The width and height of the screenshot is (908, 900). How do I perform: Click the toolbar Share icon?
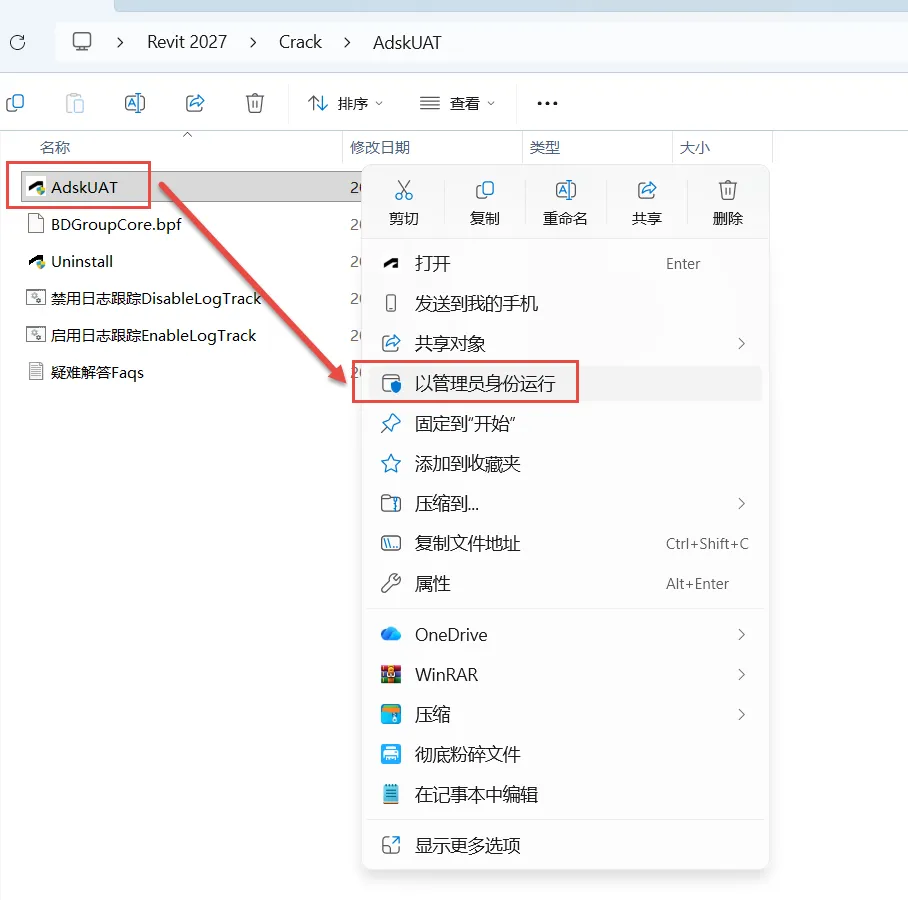[195, 103]
